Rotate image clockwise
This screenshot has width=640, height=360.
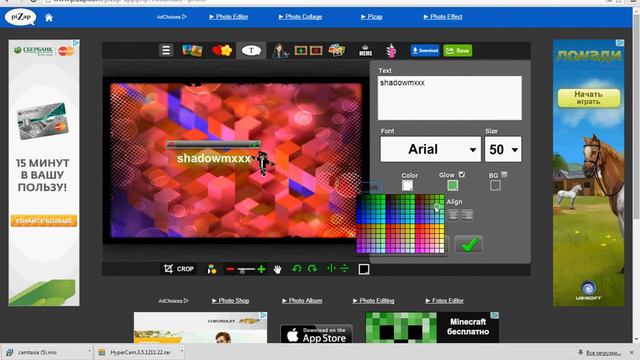pos(312,269)
